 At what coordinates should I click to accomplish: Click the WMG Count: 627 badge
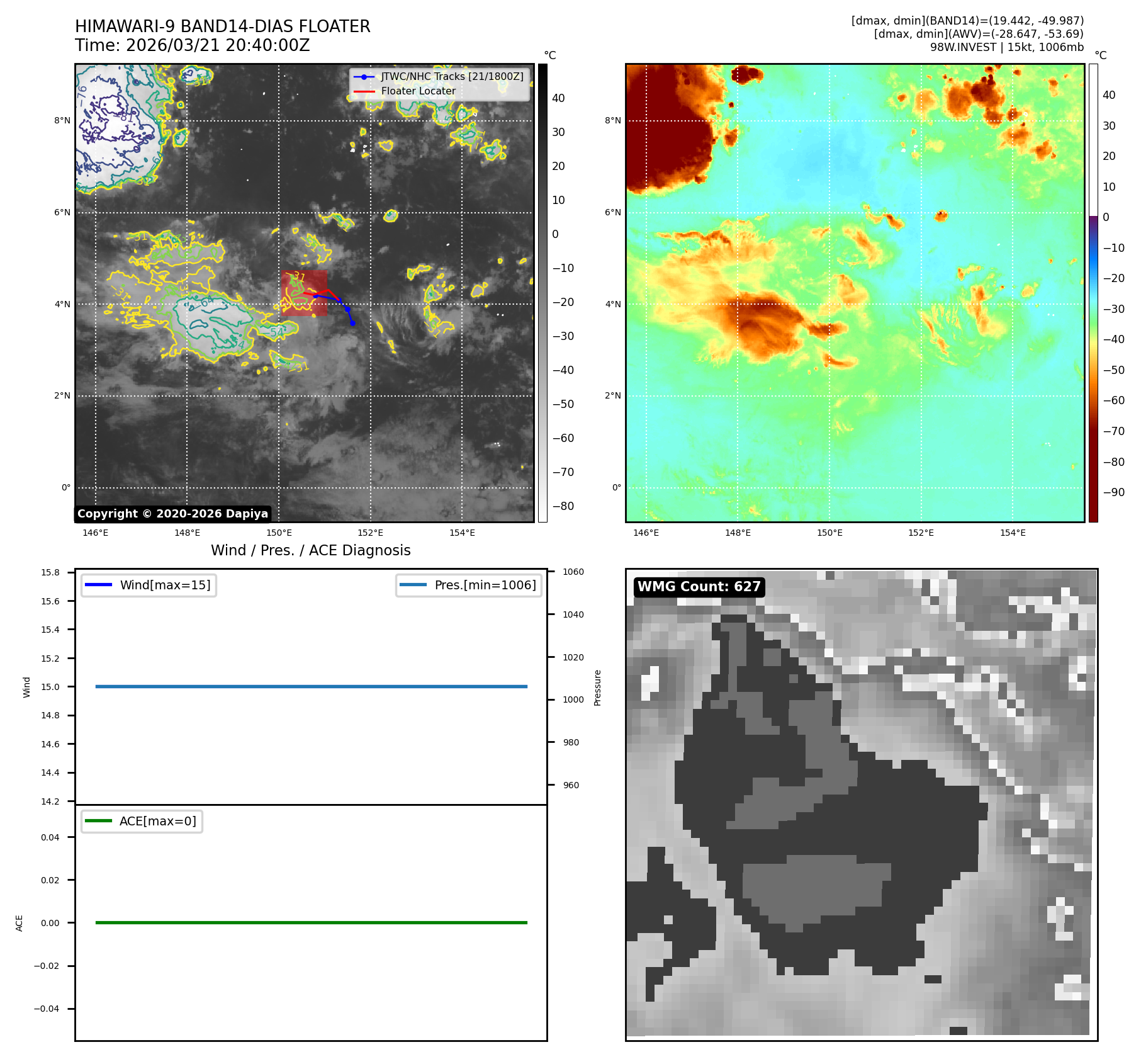pos(699,587)
